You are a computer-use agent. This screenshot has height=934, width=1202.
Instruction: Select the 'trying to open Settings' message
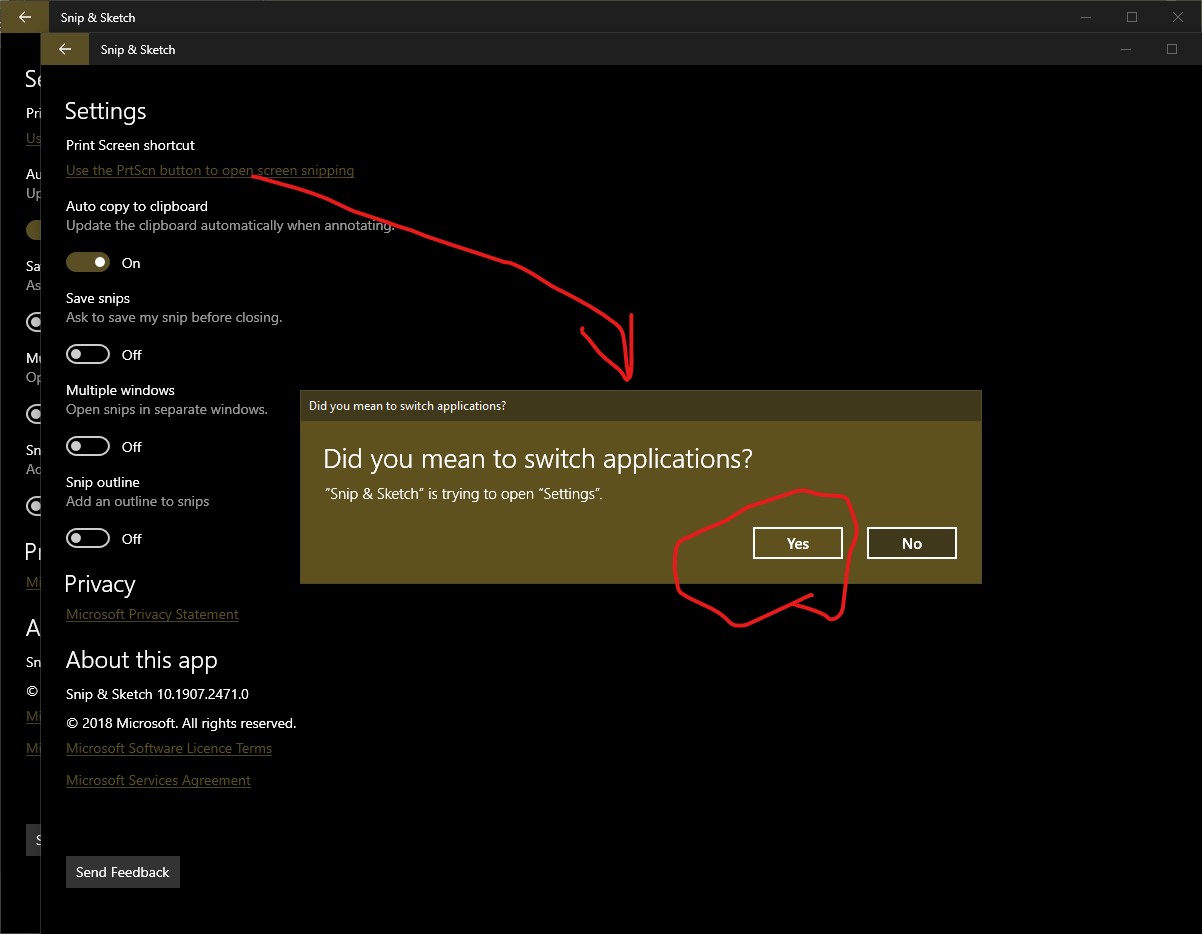click(x=465, y=494)
